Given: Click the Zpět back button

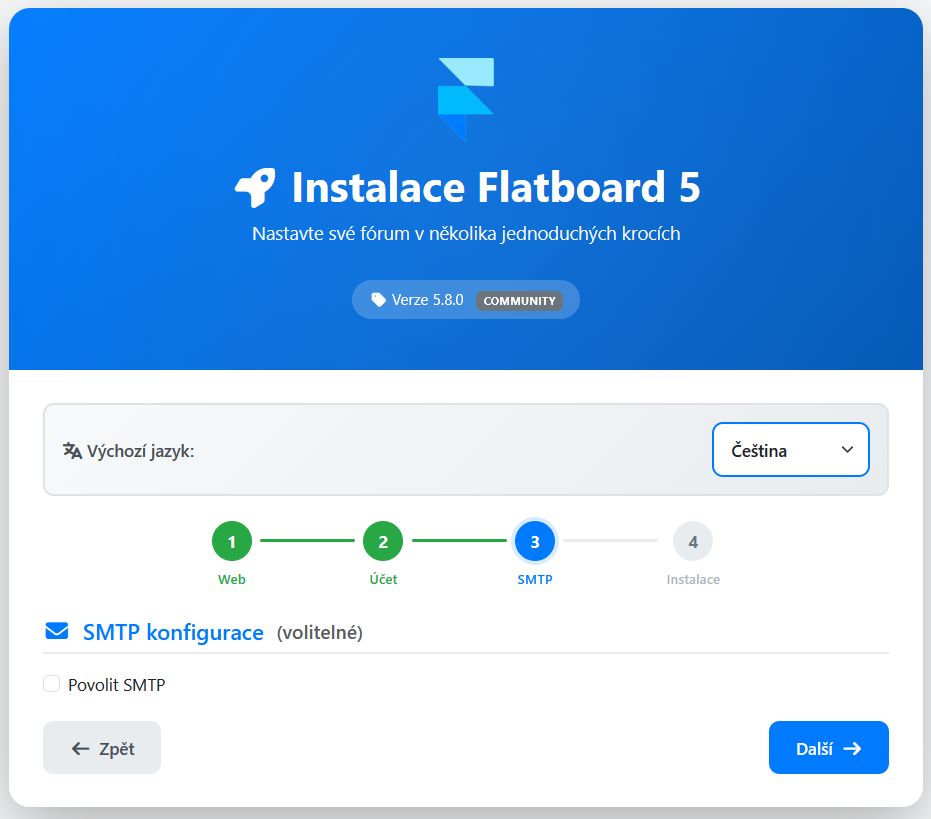Looking at the screenshot, I should coord(102,748).
